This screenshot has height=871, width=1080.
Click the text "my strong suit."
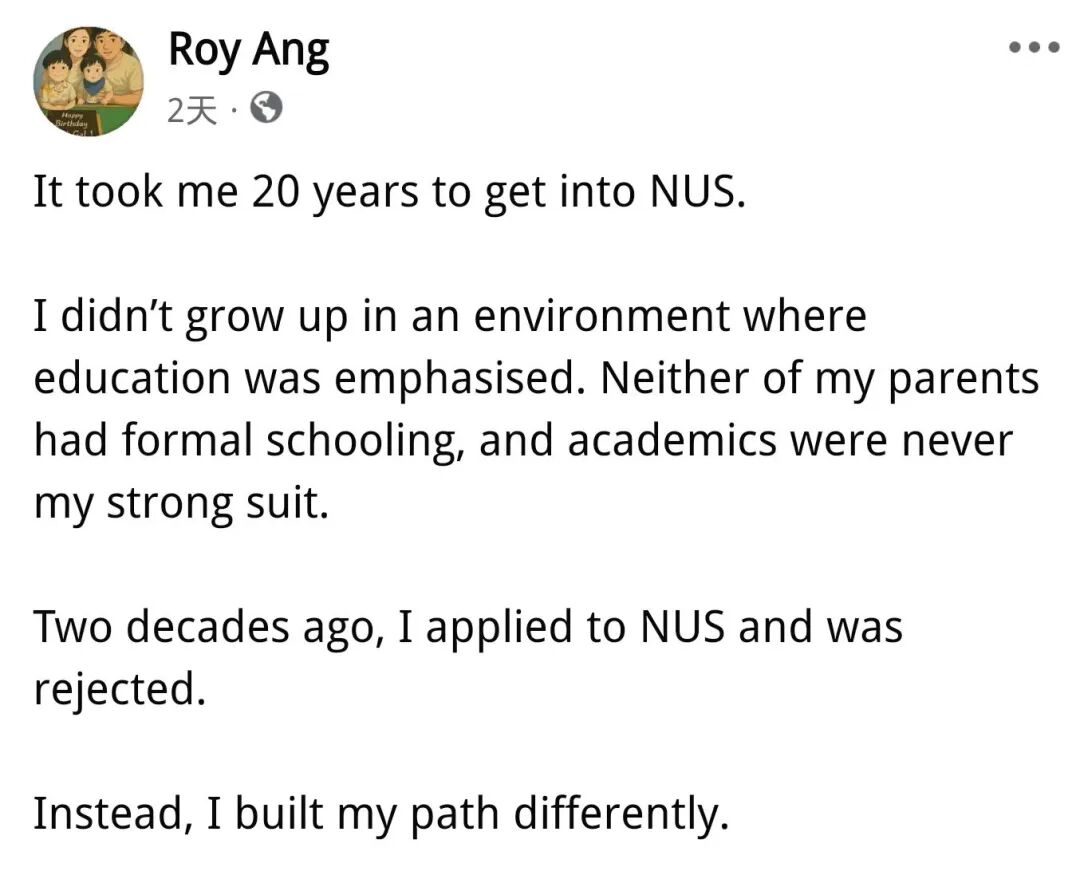(181, 503)
